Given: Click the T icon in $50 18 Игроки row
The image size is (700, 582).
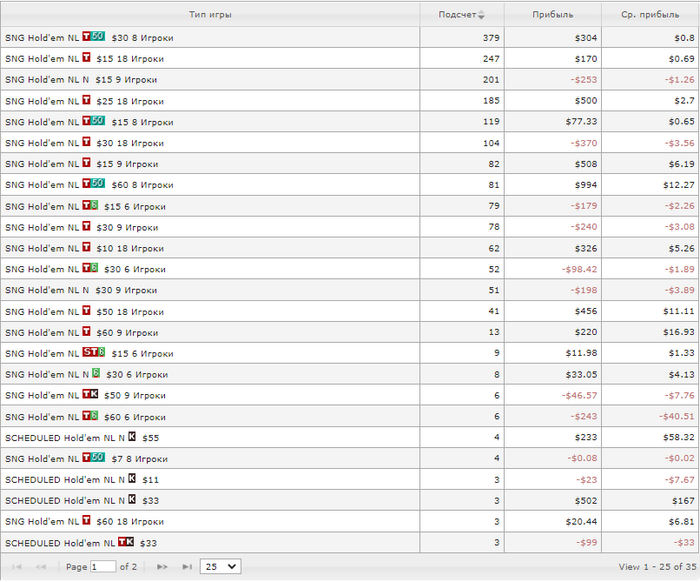Looking at the screenshot, I should coord(86,310).
